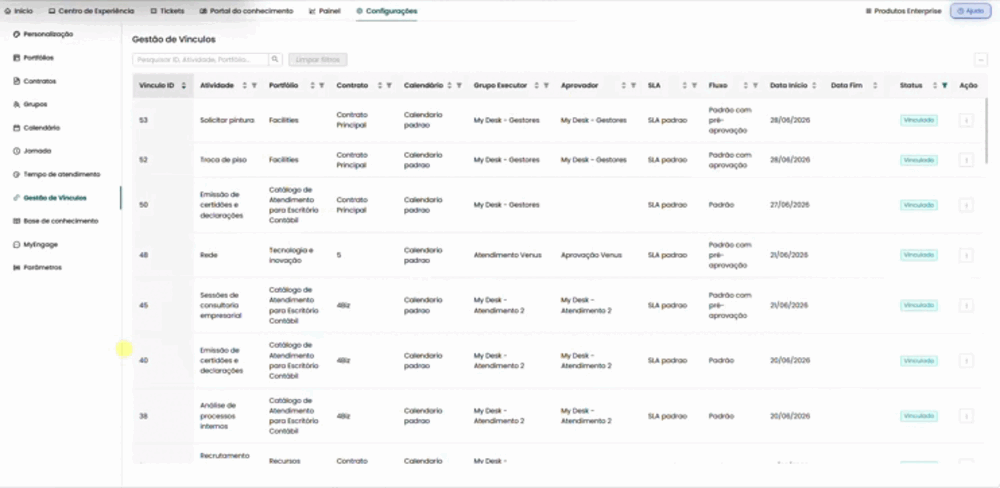This screenshot has height=488, width=1000.
Task: Sort the Fluxo column
Action: coord(746,85)
